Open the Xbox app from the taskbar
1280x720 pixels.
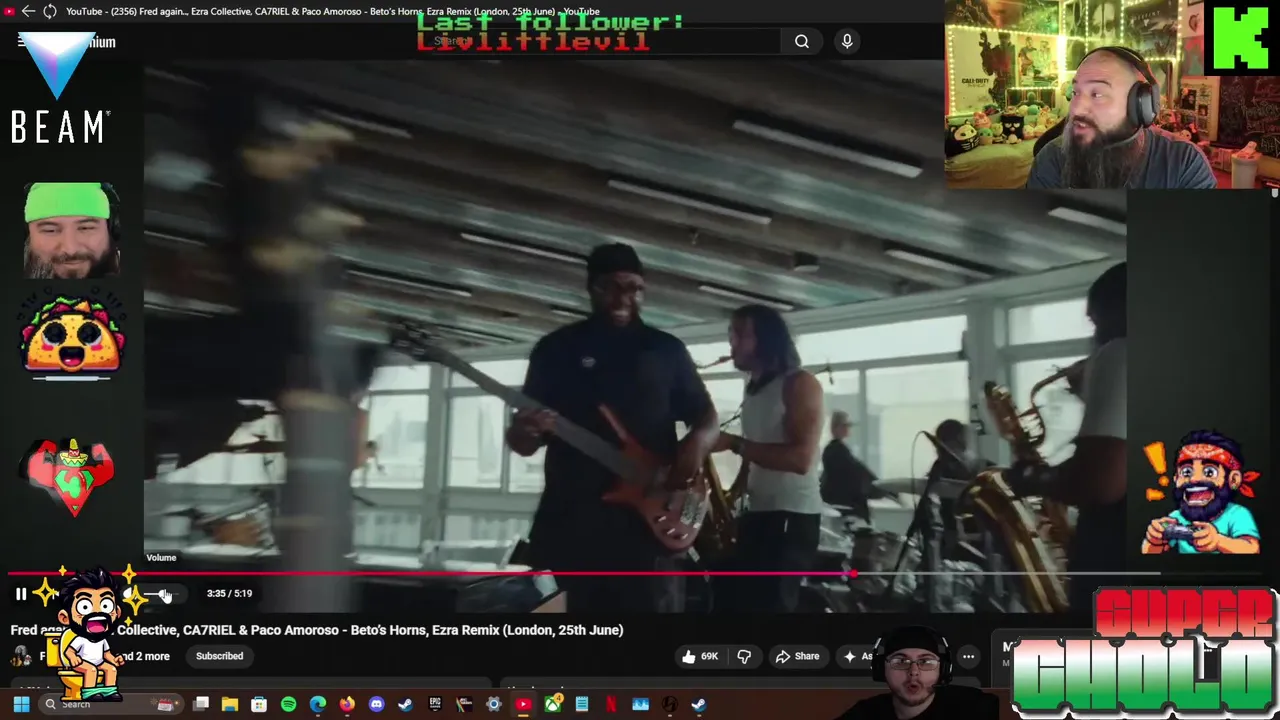click(x=552, y=704)
